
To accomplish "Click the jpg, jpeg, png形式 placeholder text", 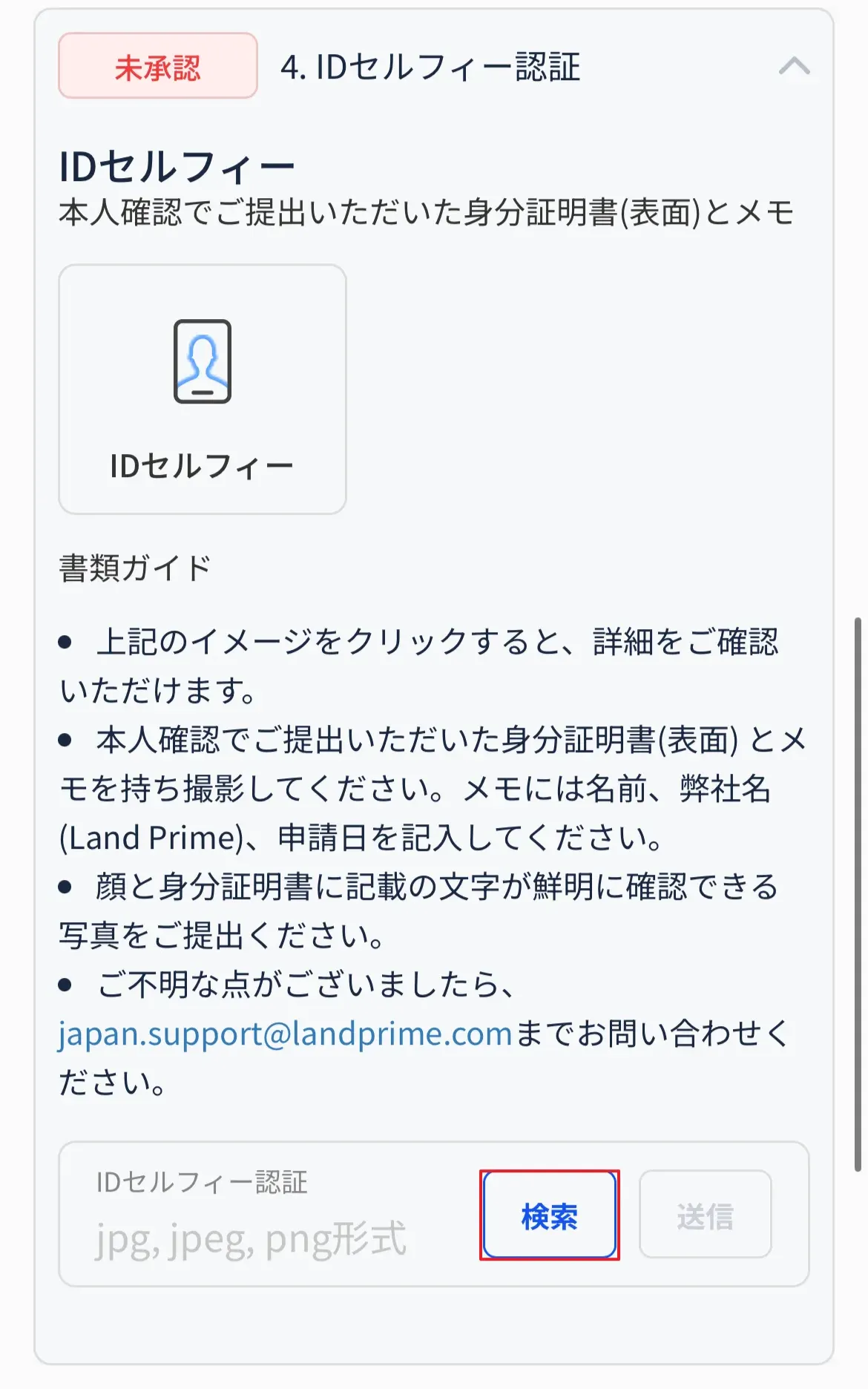I will [x=251, y=1238].
